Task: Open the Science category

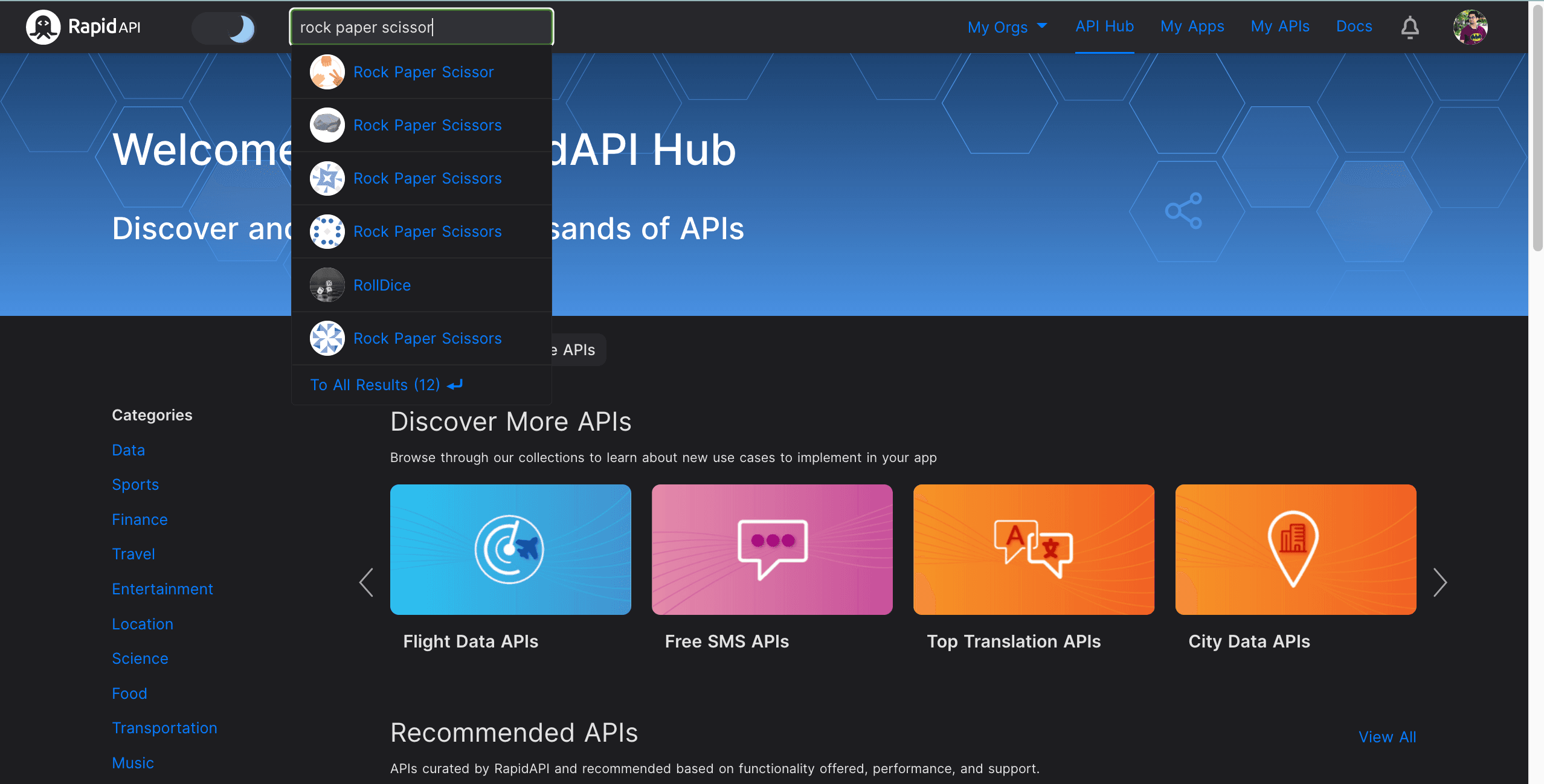Action: [140, 658]
